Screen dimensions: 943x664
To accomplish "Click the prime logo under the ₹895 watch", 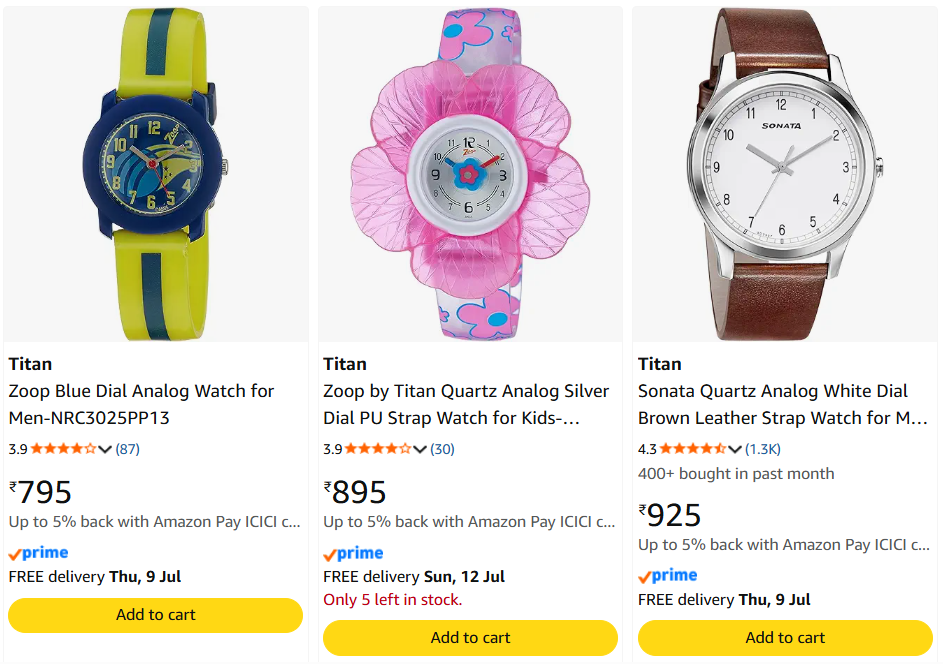I will coord(353,553).
